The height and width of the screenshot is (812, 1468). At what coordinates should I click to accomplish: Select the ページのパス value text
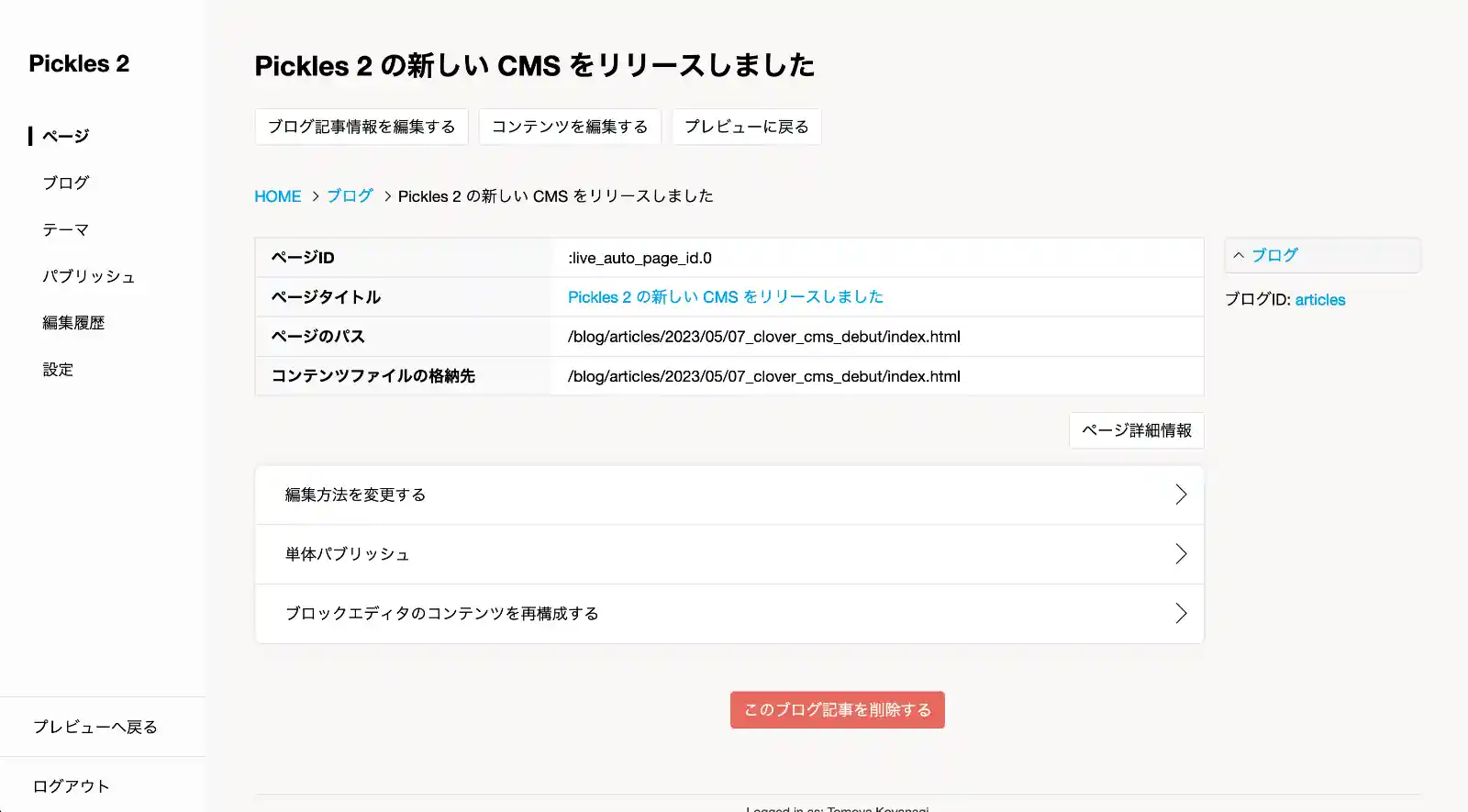pyautogui.click(x=764, y=337)
